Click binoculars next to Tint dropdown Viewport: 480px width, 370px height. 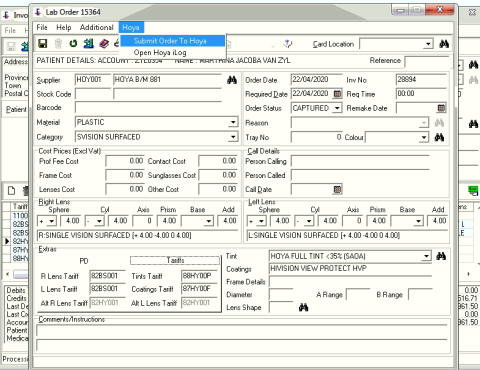pyautogui.click(x=441, y=256)
